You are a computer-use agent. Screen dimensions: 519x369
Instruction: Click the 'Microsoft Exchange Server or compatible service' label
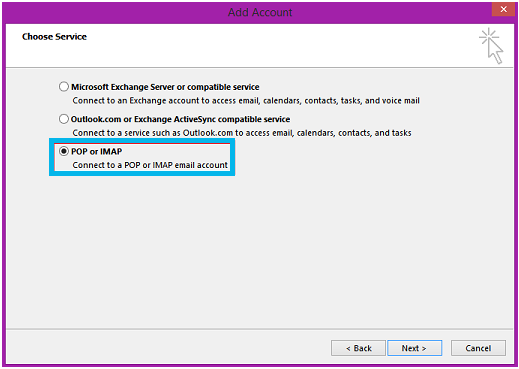(x=165, y=87)
